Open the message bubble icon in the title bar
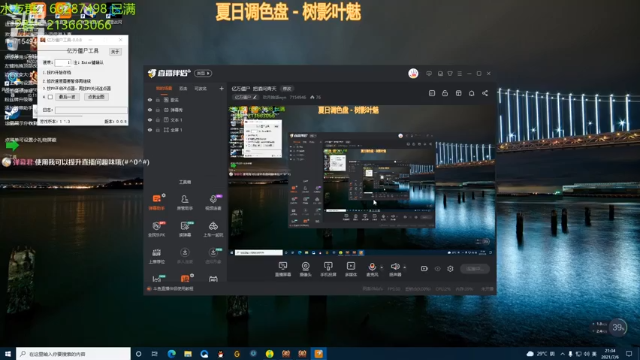The height and width of the screenshot is (360, 640). click(429, 73)
